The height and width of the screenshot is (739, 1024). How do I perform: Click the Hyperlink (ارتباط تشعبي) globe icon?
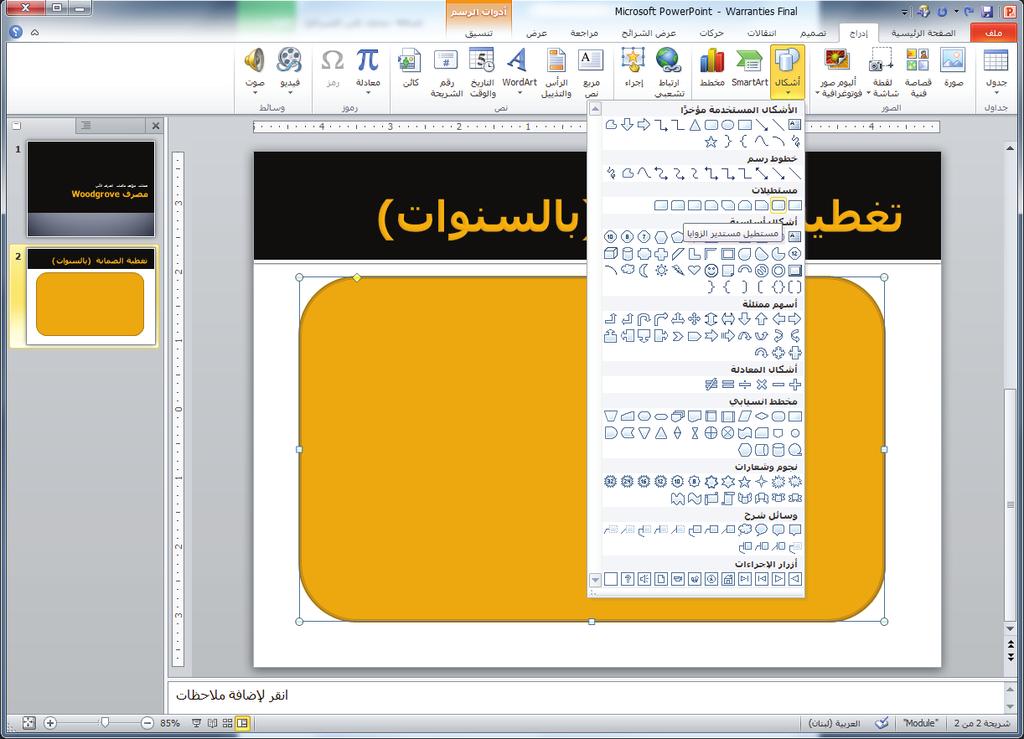point(669,72)
